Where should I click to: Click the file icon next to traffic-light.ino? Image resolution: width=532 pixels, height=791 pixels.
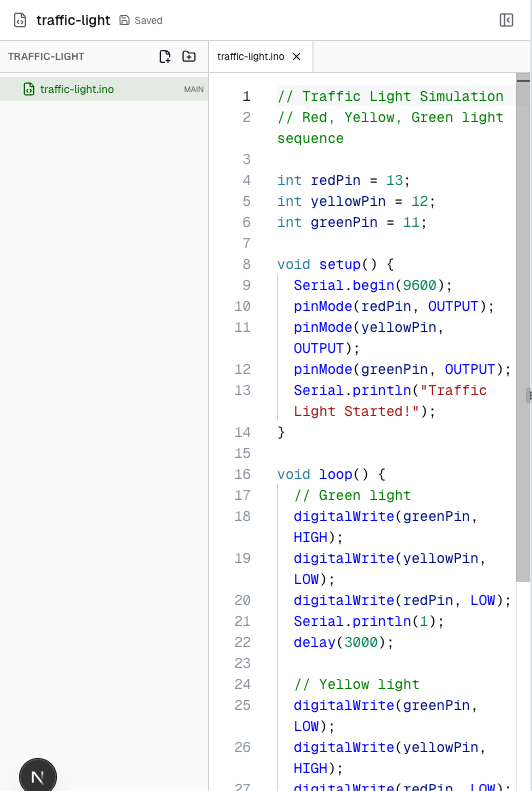point(29,89)
